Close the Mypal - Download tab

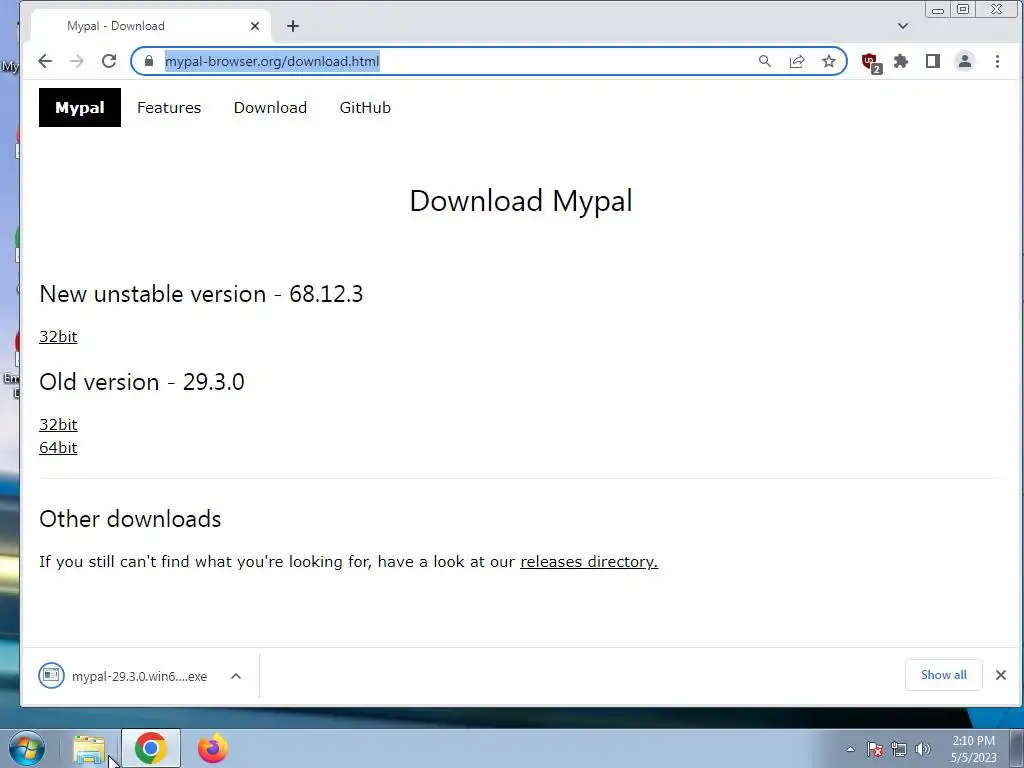tap(255, 26)
